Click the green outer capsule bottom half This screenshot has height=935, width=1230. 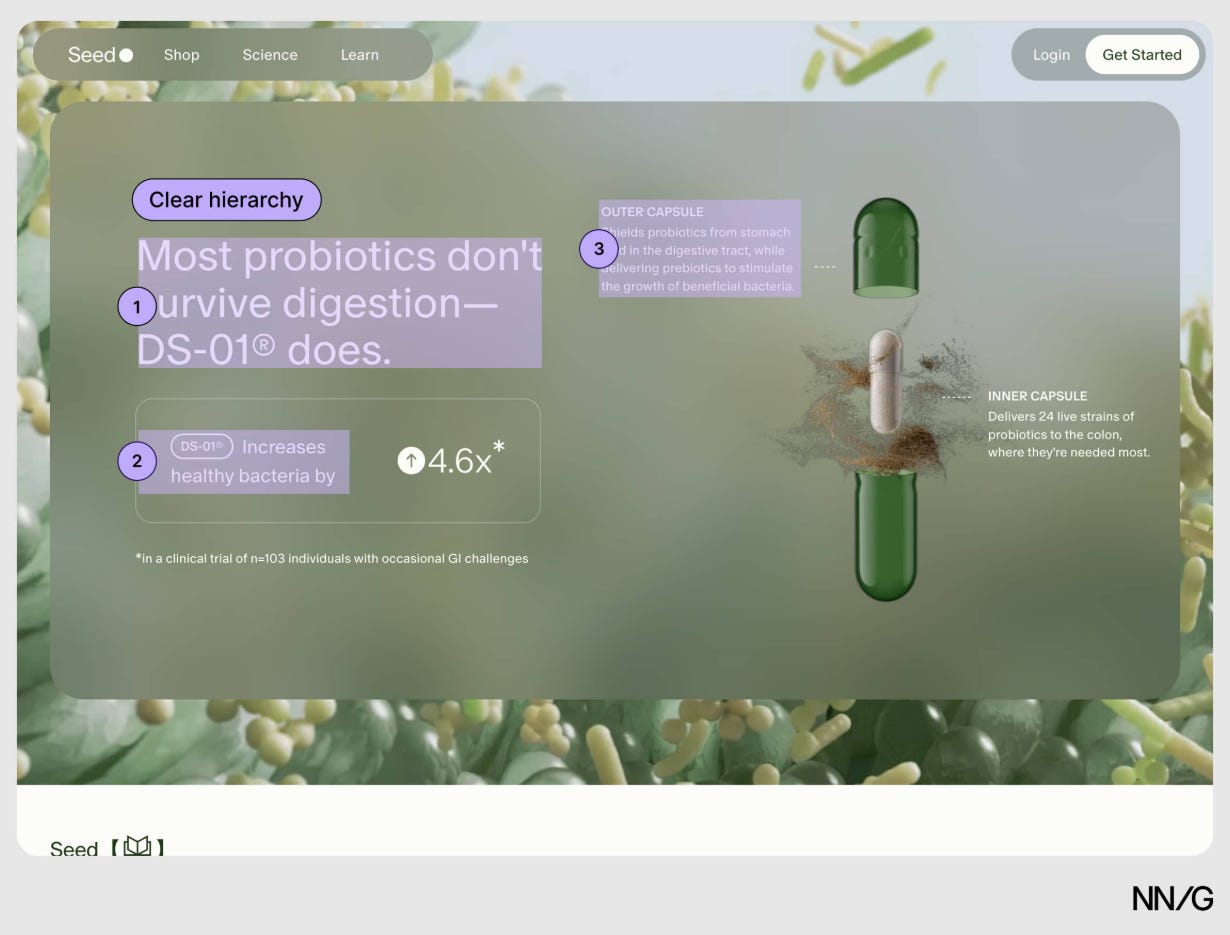point(886,536)
